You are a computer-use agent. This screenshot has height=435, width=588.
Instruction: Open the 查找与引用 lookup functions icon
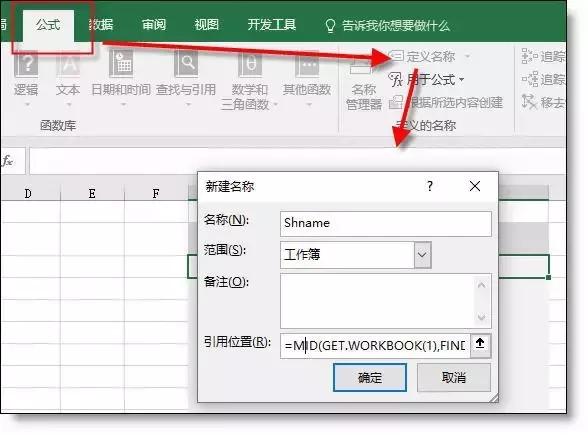[x=186, y=64]
